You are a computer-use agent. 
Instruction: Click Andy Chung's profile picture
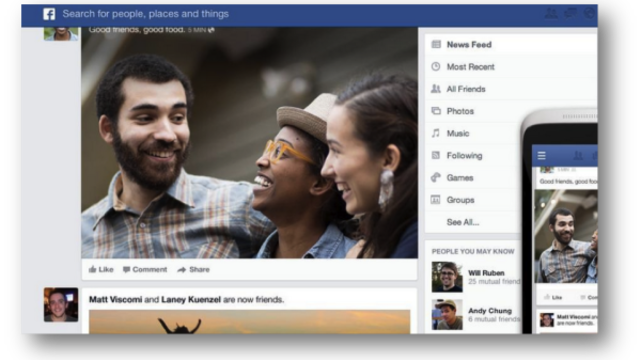pos(447,314)
